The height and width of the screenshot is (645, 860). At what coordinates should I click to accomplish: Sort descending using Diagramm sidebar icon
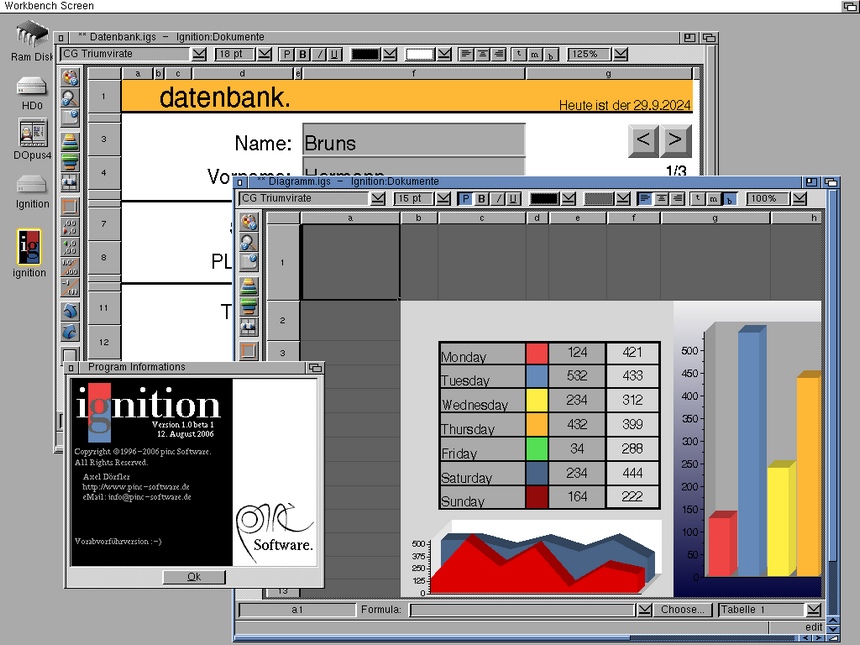(248, 307)
